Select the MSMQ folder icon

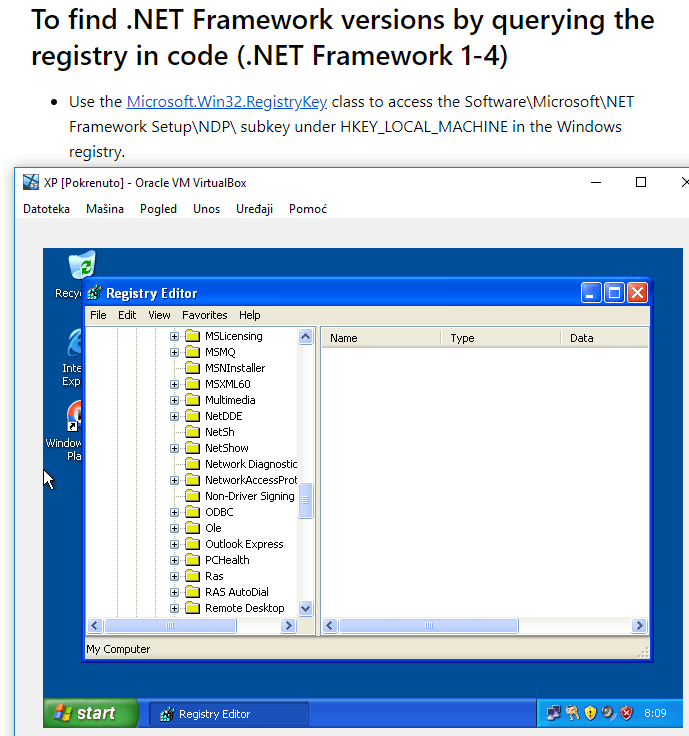192,352
